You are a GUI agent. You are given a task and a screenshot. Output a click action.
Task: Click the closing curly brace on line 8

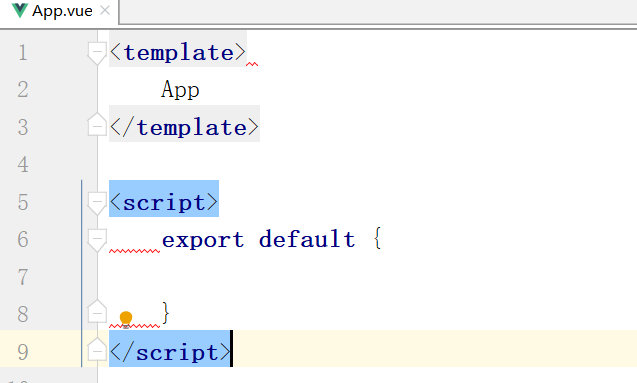point(165,313)
